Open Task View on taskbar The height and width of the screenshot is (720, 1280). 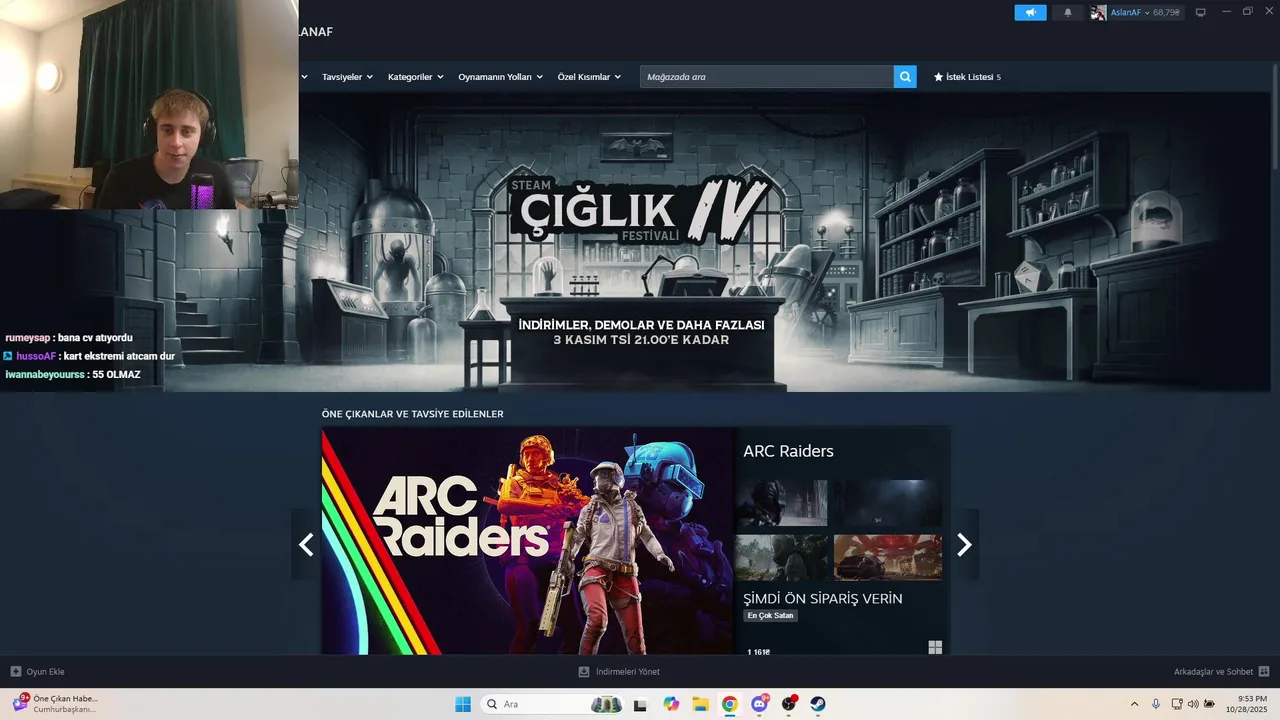640,704
